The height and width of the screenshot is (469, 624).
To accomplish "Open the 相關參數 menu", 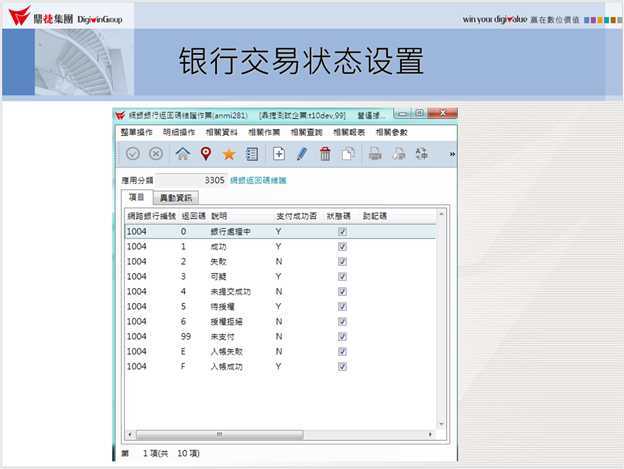I will click(392, 132).
